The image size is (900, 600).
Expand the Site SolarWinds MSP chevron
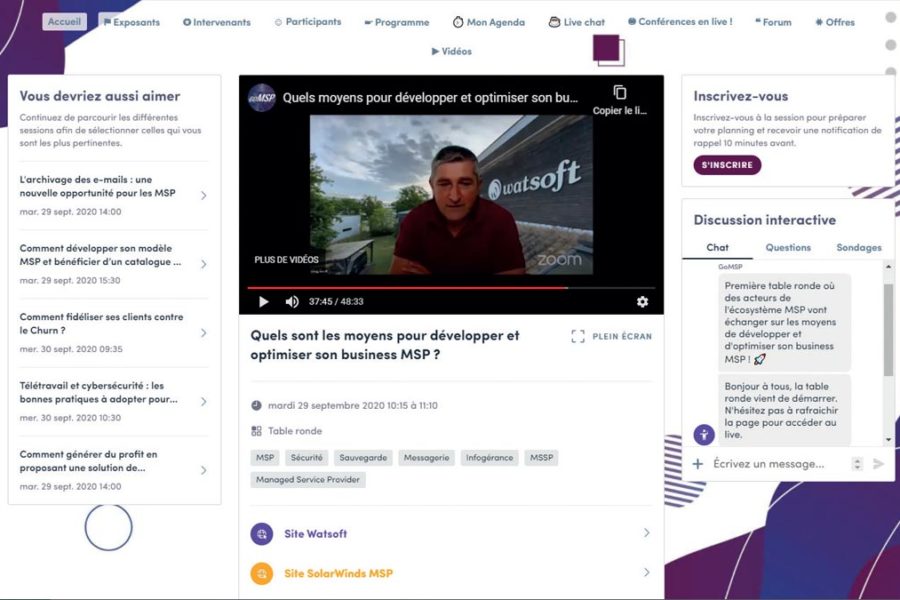coord(646,572)
